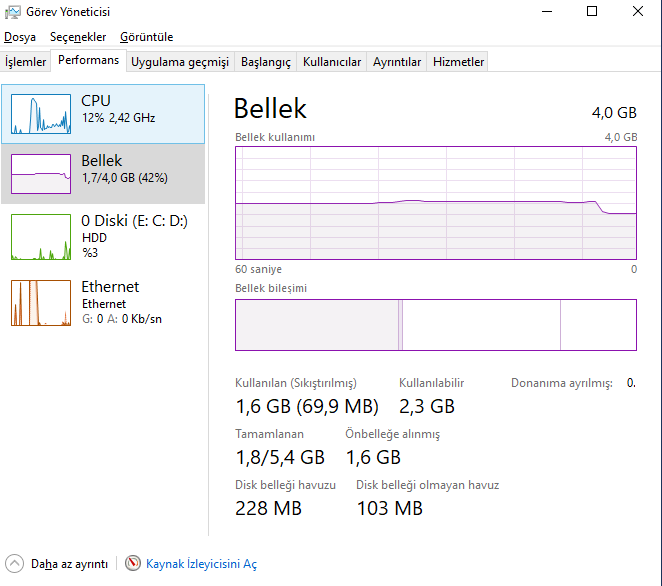The width and height of the screenshot is (662, 586).
Task: Click the Bellek bileşimi composition bar
Action: (435, 325)
